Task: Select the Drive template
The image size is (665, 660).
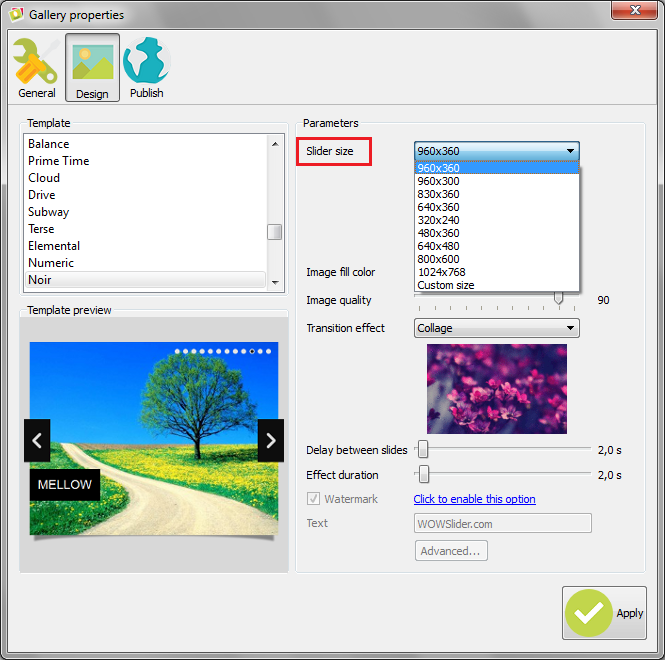Action: click(x=145, y=195)
